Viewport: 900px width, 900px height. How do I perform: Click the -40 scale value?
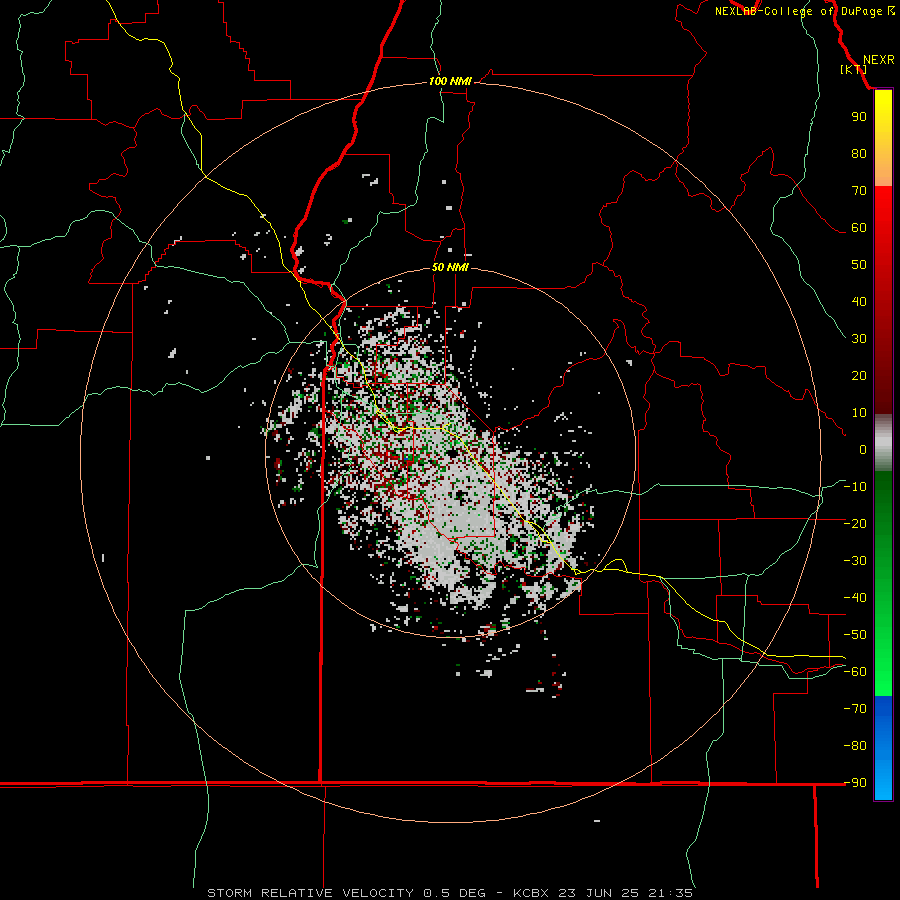coord(855,598)
